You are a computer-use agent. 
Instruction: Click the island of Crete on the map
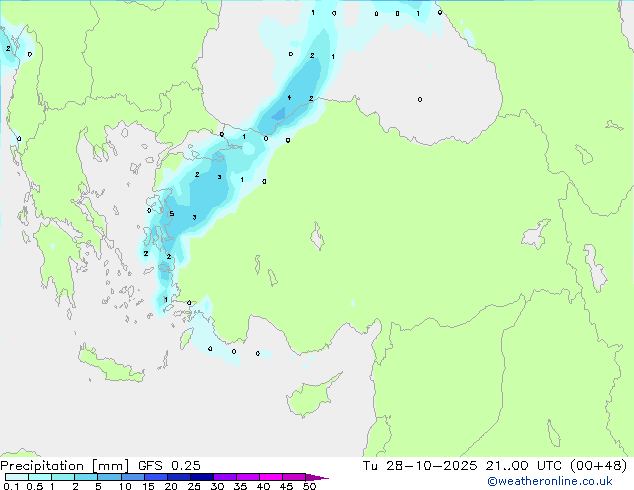click(x=110, y=365)
